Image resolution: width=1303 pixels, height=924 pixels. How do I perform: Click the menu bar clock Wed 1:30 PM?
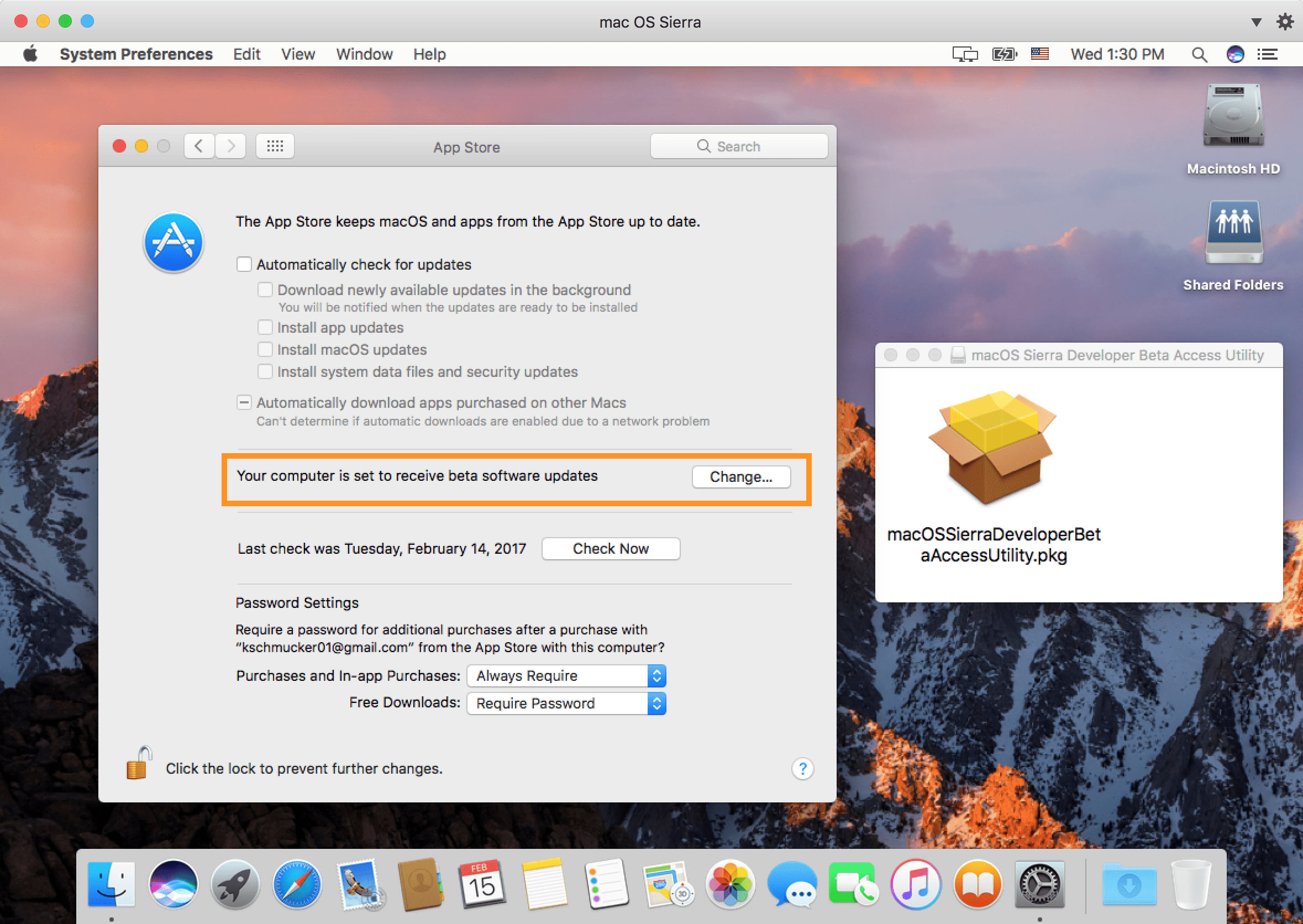(x=1117, y=54)
